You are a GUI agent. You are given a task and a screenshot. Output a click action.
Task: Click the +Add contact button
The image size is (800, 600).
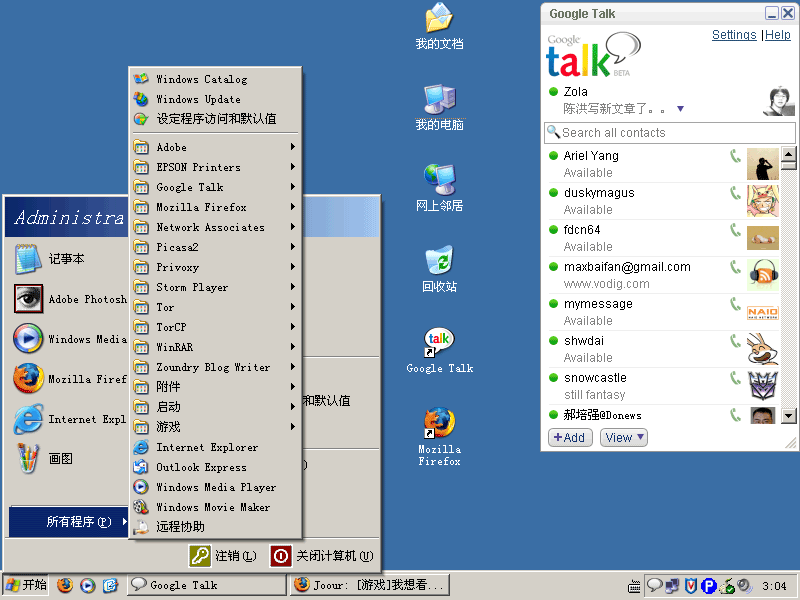pyautogui.click(x=570, y=438)
